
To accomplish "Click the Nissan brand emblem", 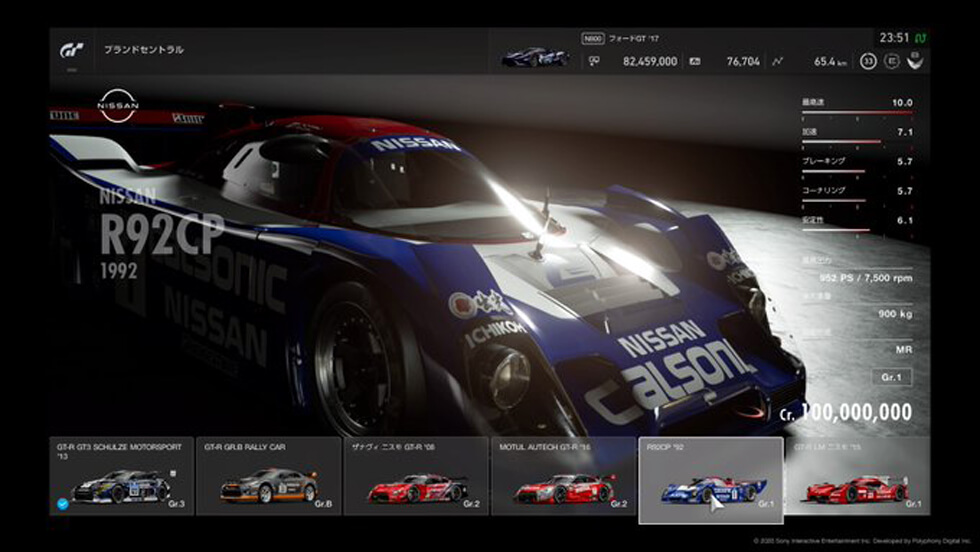I will click(x=118, y=105).
